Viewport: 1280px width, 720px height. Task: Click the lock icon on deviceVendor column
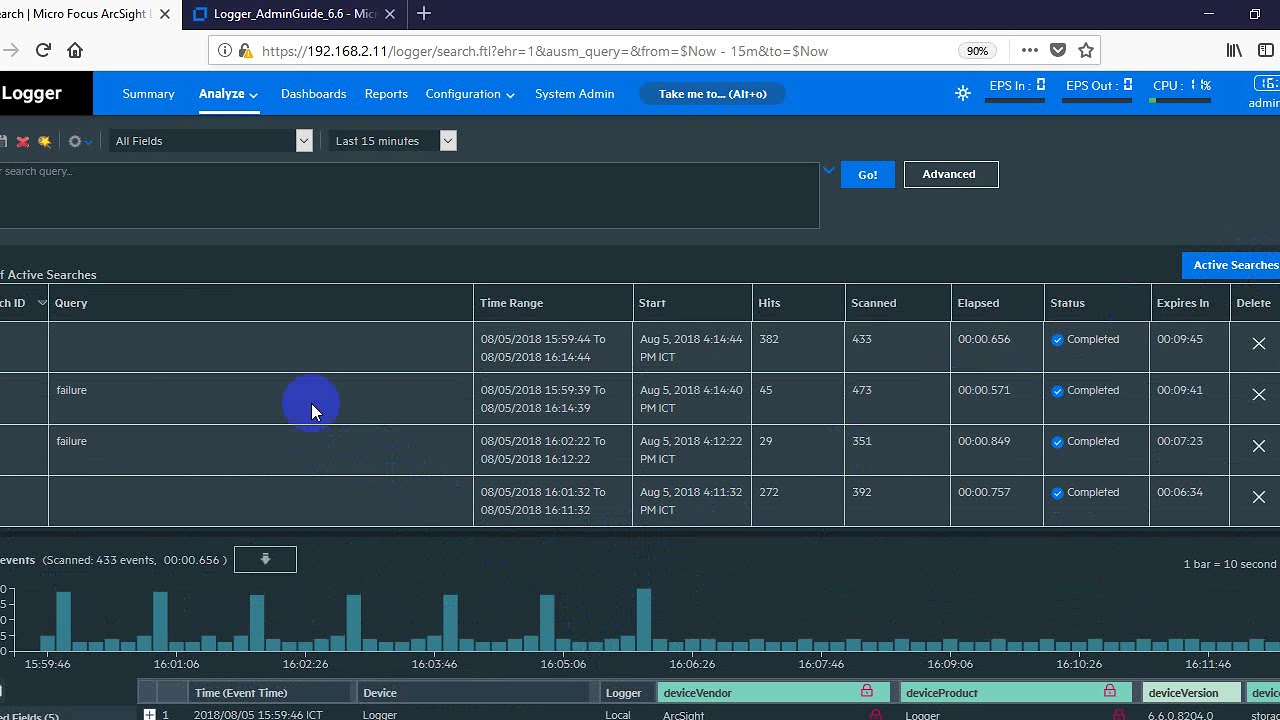pyautogui.click(x=867, y=692)
